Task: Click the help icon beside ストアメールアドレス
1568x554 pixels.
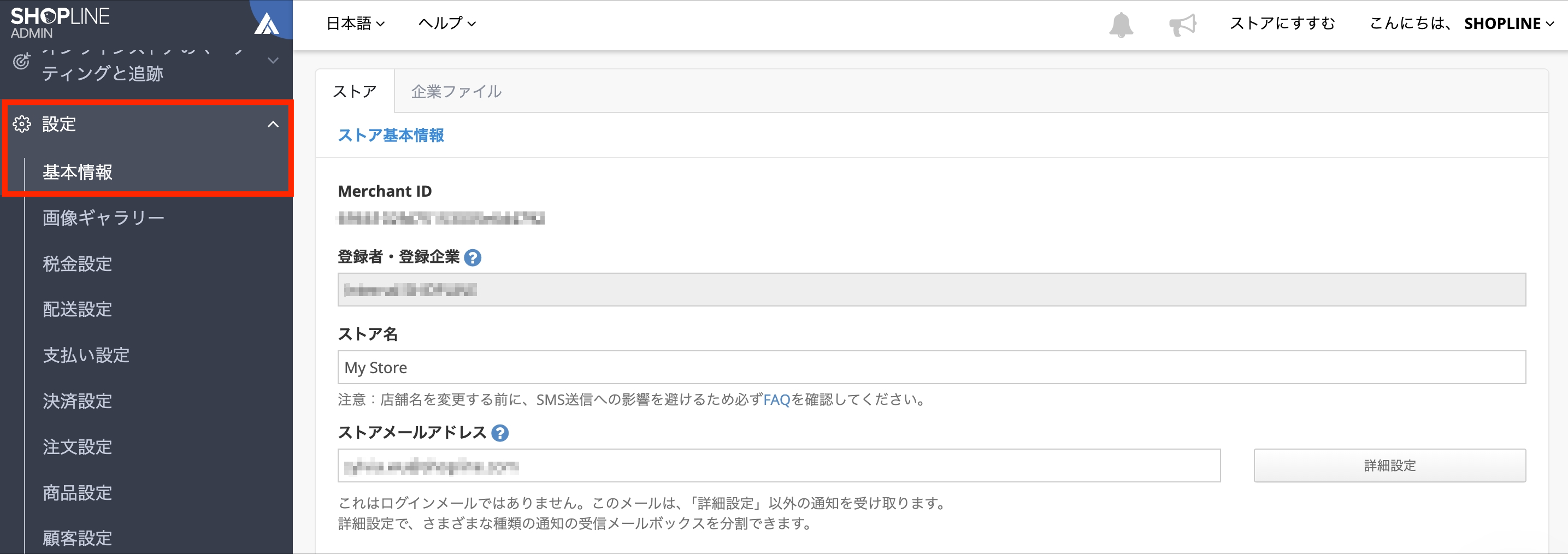Action: (x=500, y=433)
